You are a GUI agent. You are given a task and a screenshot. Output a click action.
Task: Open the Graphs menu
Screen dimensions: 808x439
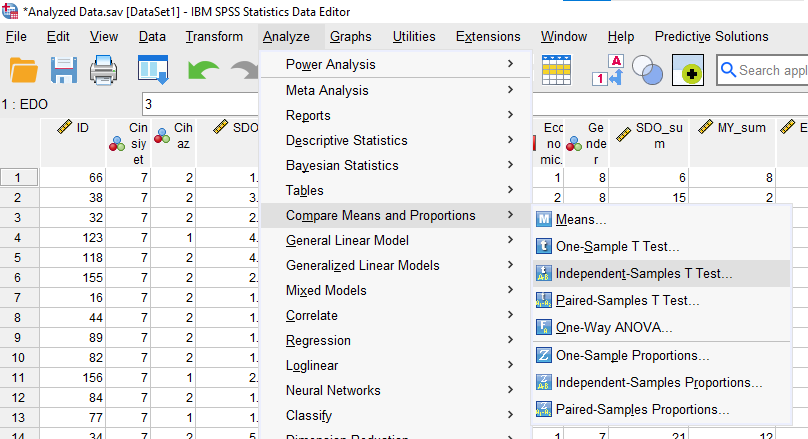(x=350, y=37)
